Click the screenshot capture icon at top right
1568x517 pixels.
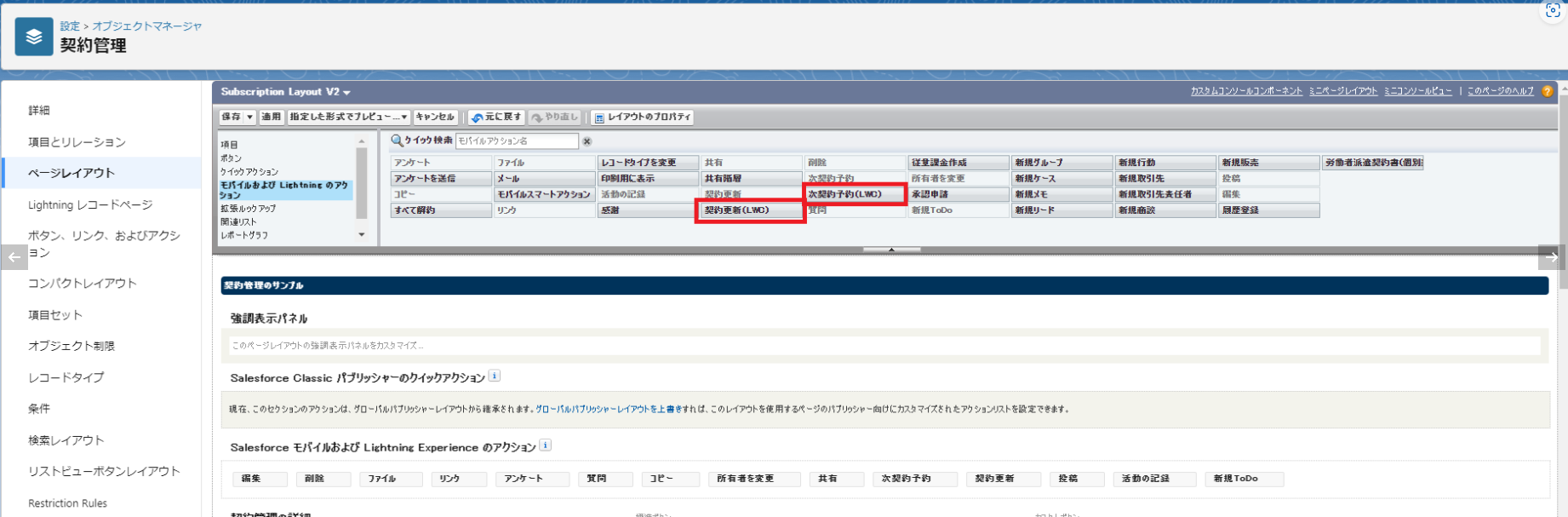[x=1553, y=11]
